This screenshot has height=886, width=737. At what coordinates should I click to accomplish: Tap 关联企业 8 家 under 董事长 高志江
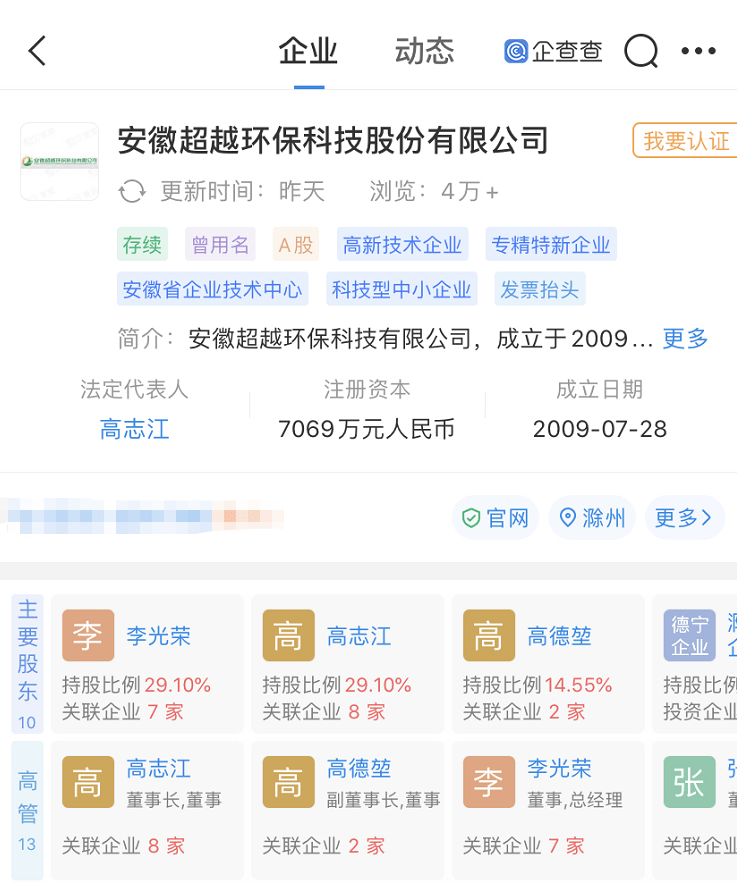(123, 846)
